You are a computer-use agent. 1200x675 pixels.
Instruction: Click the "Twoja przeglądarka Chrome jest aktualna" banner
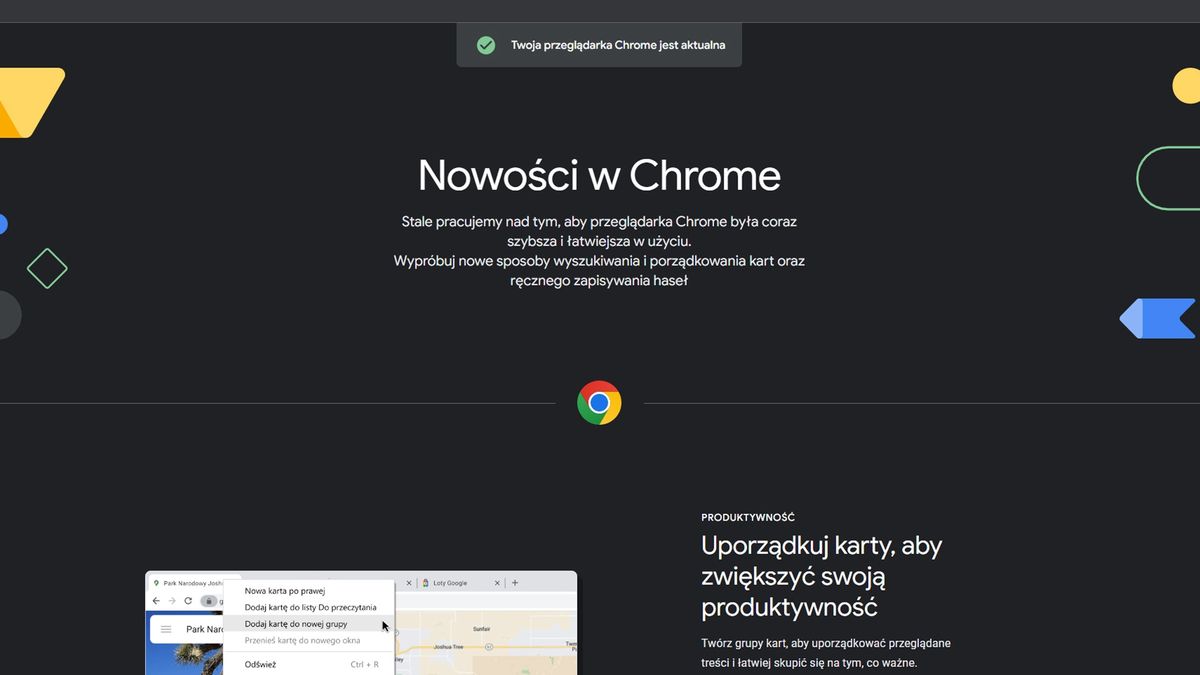(599, 44)
